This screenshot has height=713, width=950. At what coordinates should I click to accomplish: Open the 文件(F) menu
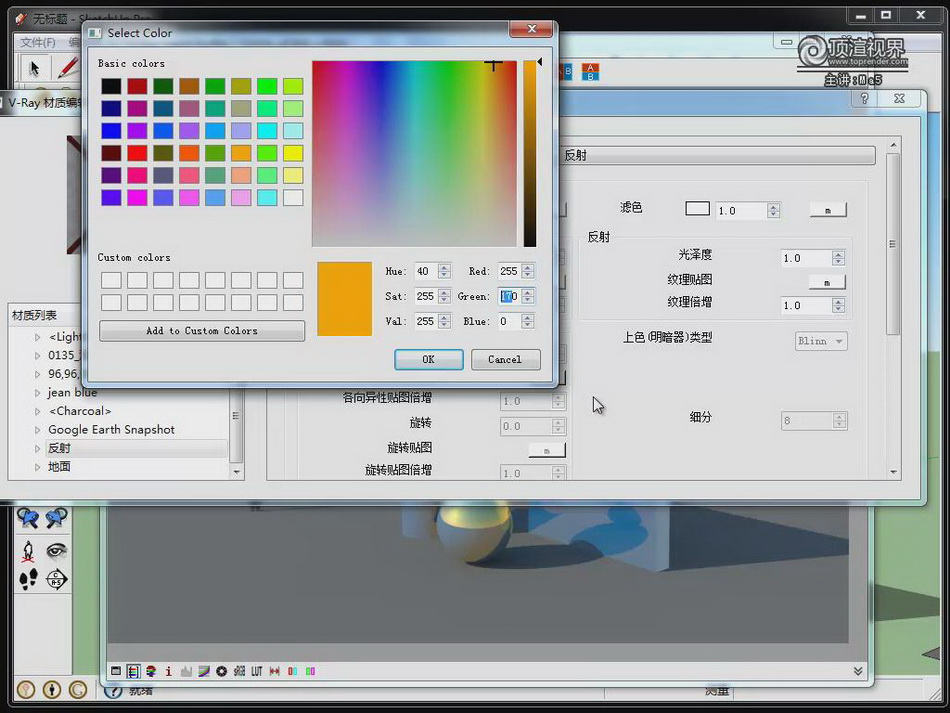coord(38,42)
